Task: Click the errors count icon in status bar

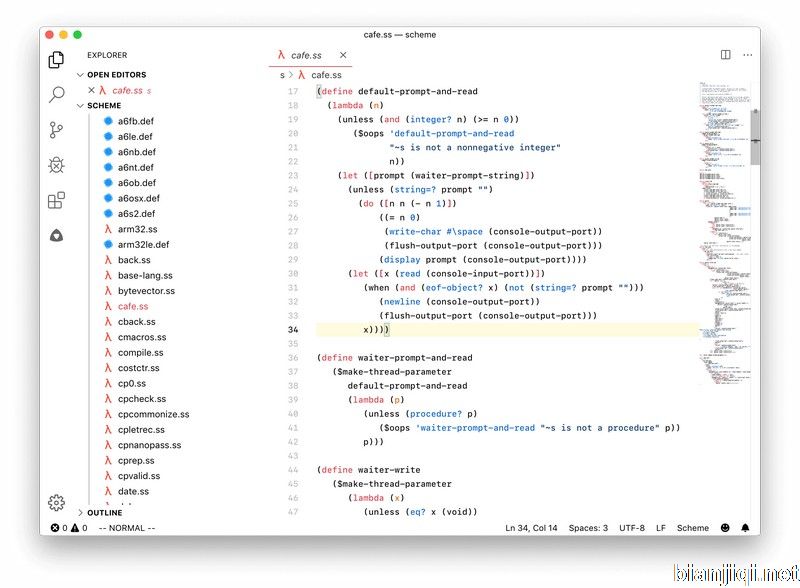Action: (x=55, y=528)
